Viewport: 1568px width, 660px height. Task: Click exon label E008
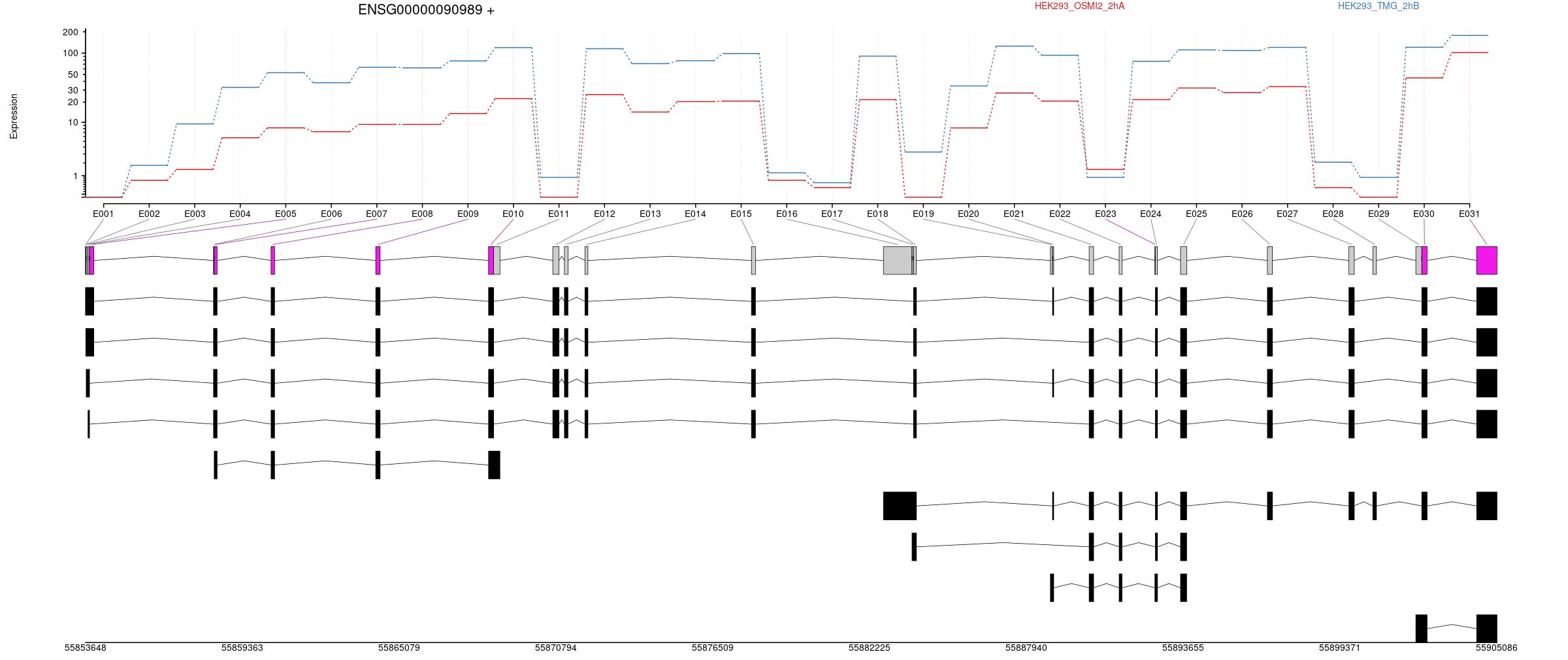[422, 214]
